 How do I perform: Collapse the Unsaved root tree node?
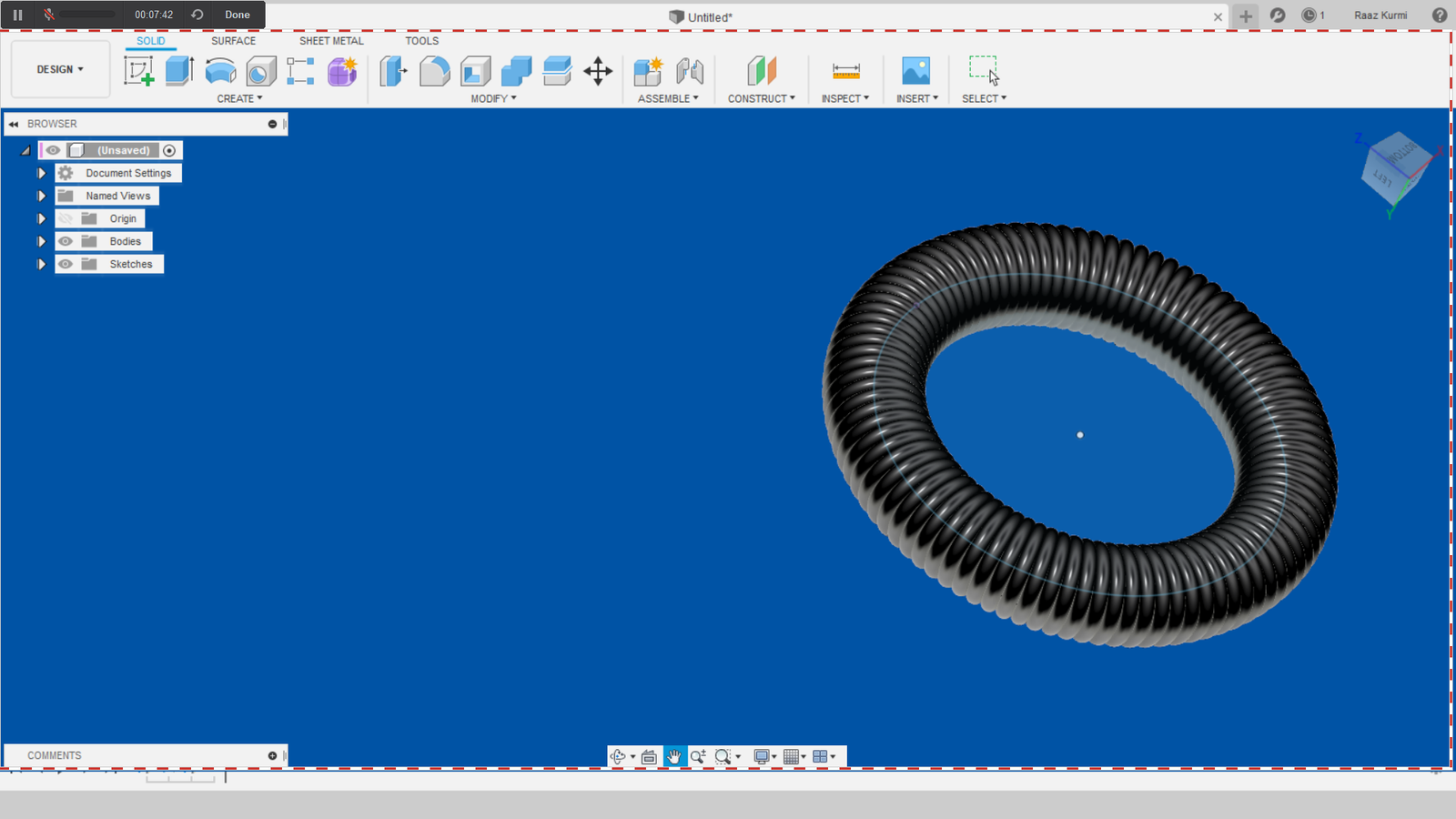(x=26, y=150)
